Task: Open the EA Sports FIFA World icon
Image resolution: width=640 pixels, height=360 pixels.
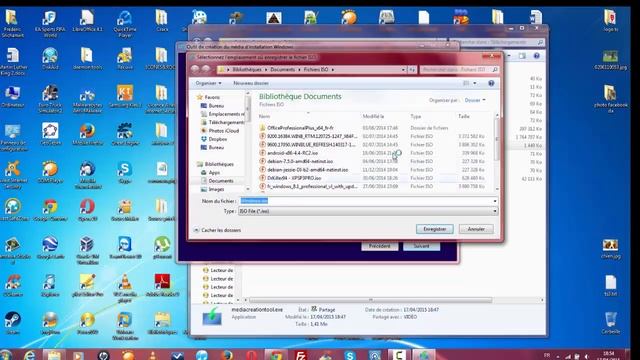Action: point(50,23)
